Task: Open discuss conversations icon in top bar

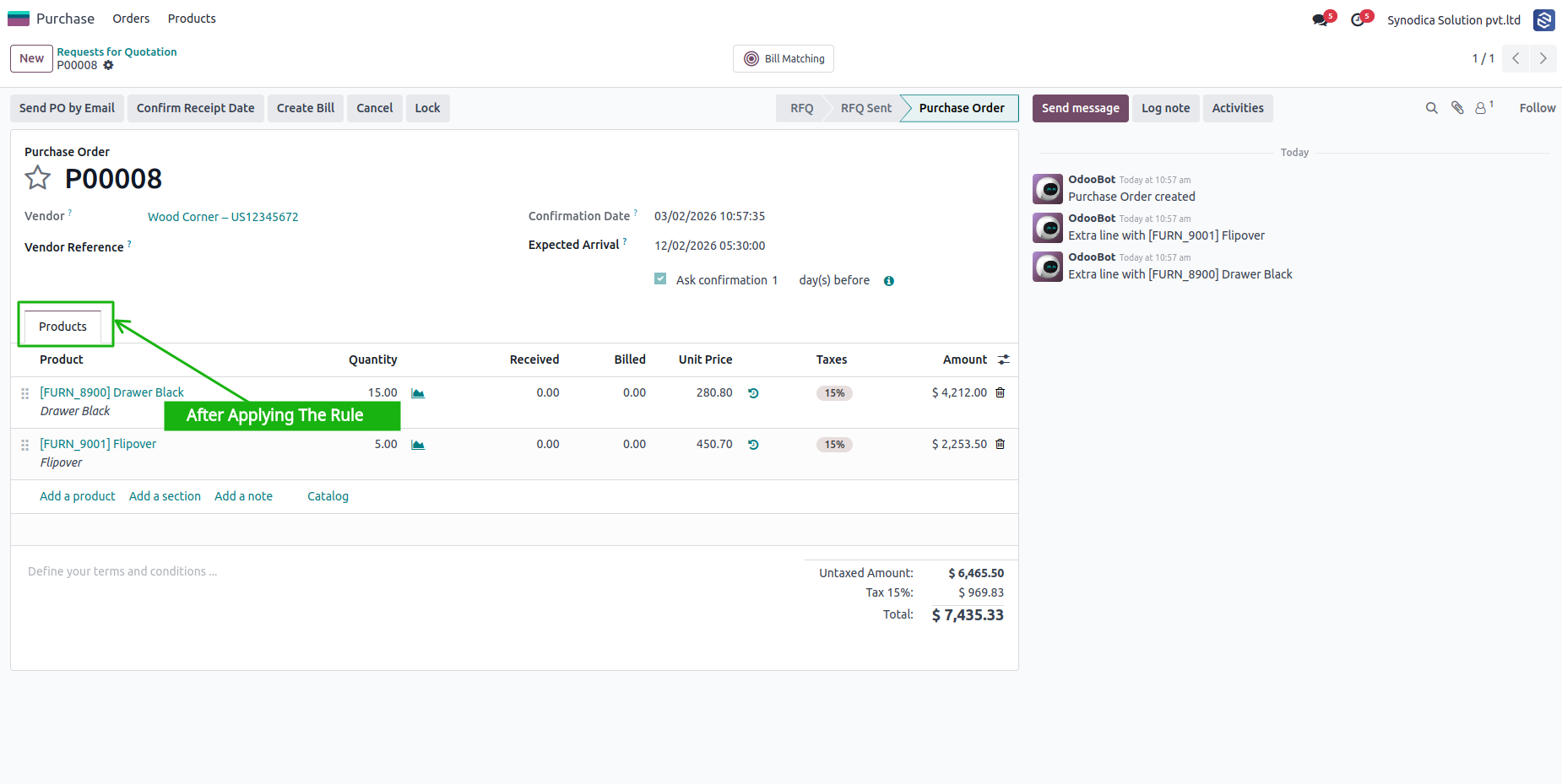Action: (1321, 19)
